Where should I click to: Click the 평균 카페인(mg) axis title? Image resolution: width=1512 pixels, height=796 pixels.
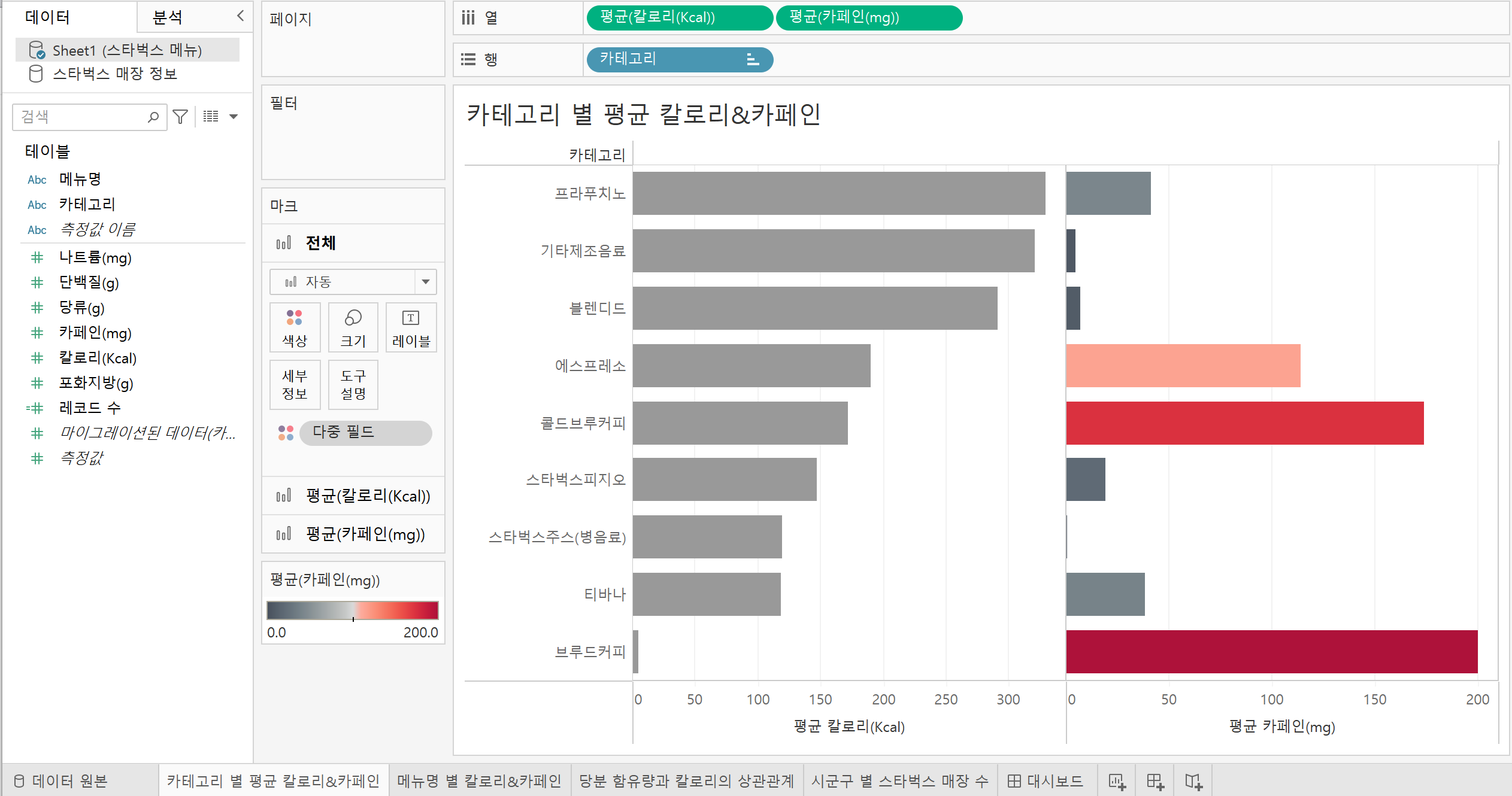[x=1282, y=727]
